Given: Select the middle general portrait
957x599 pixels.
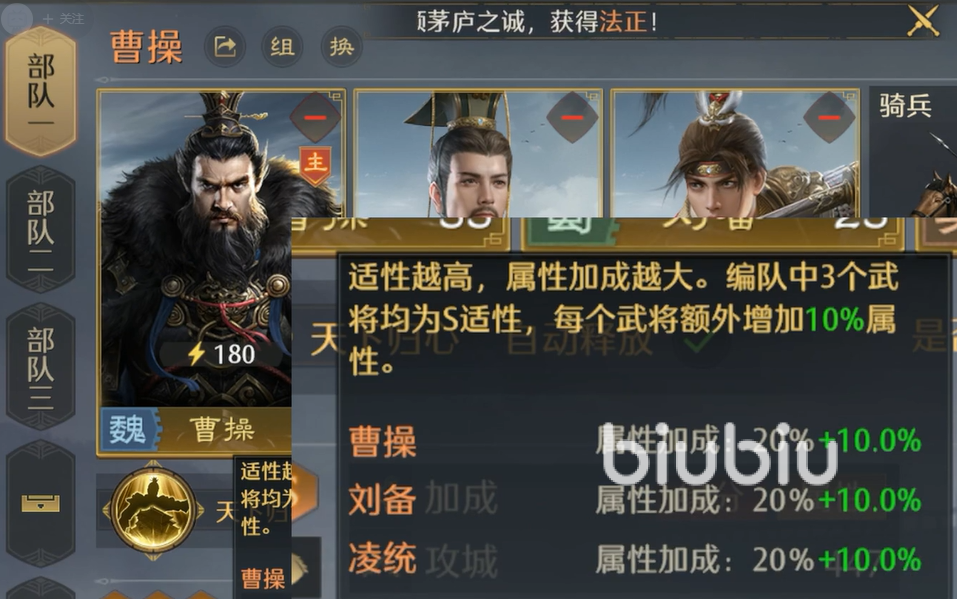Looking at the screenshot, I should [x=478, y=153].
